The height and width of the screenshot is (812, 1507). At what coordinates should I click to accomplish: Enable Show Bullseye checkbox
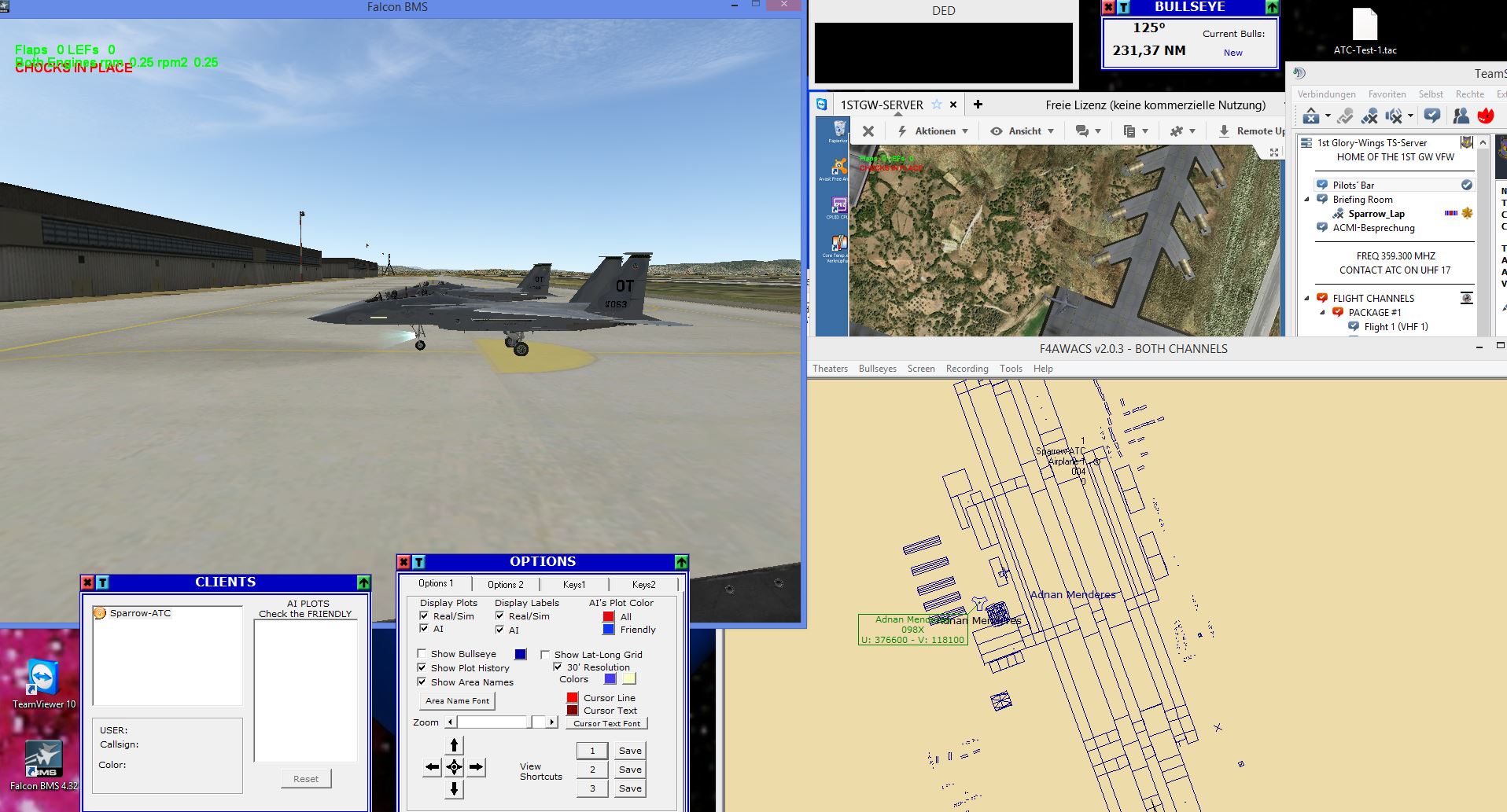422,653
